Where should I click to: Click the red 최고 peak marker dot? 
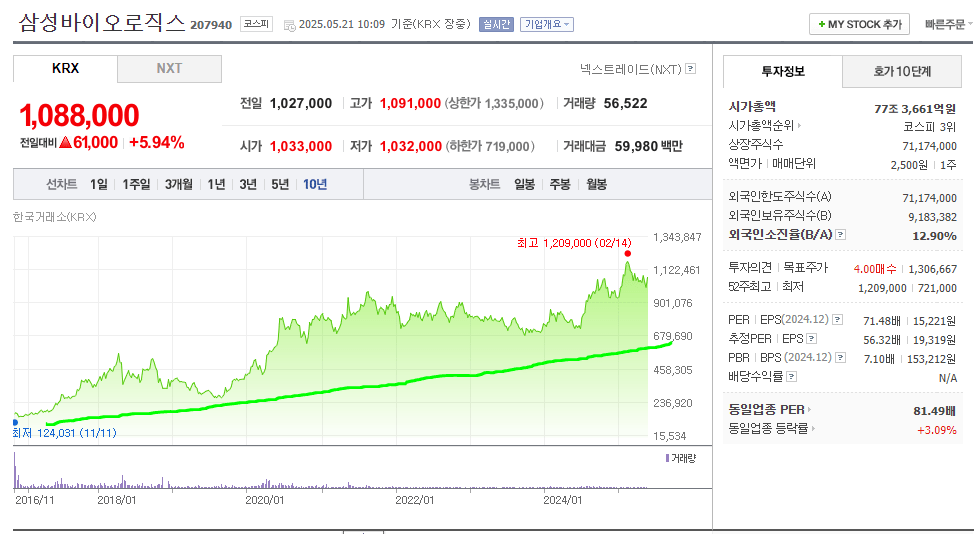coord(627,254)
